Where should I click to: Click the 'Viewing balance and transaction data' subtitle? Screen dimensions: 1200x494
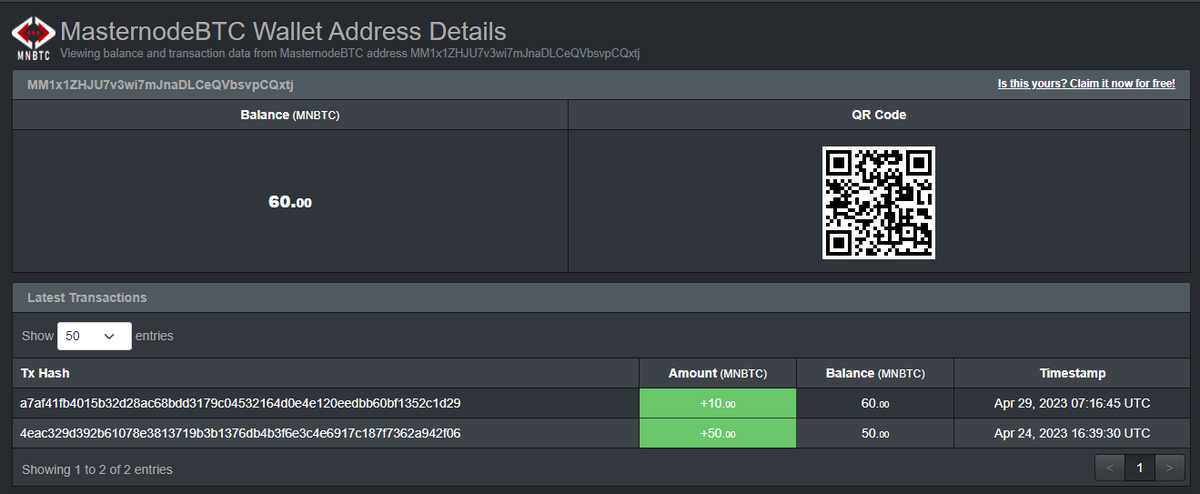[x=350, y=53]
